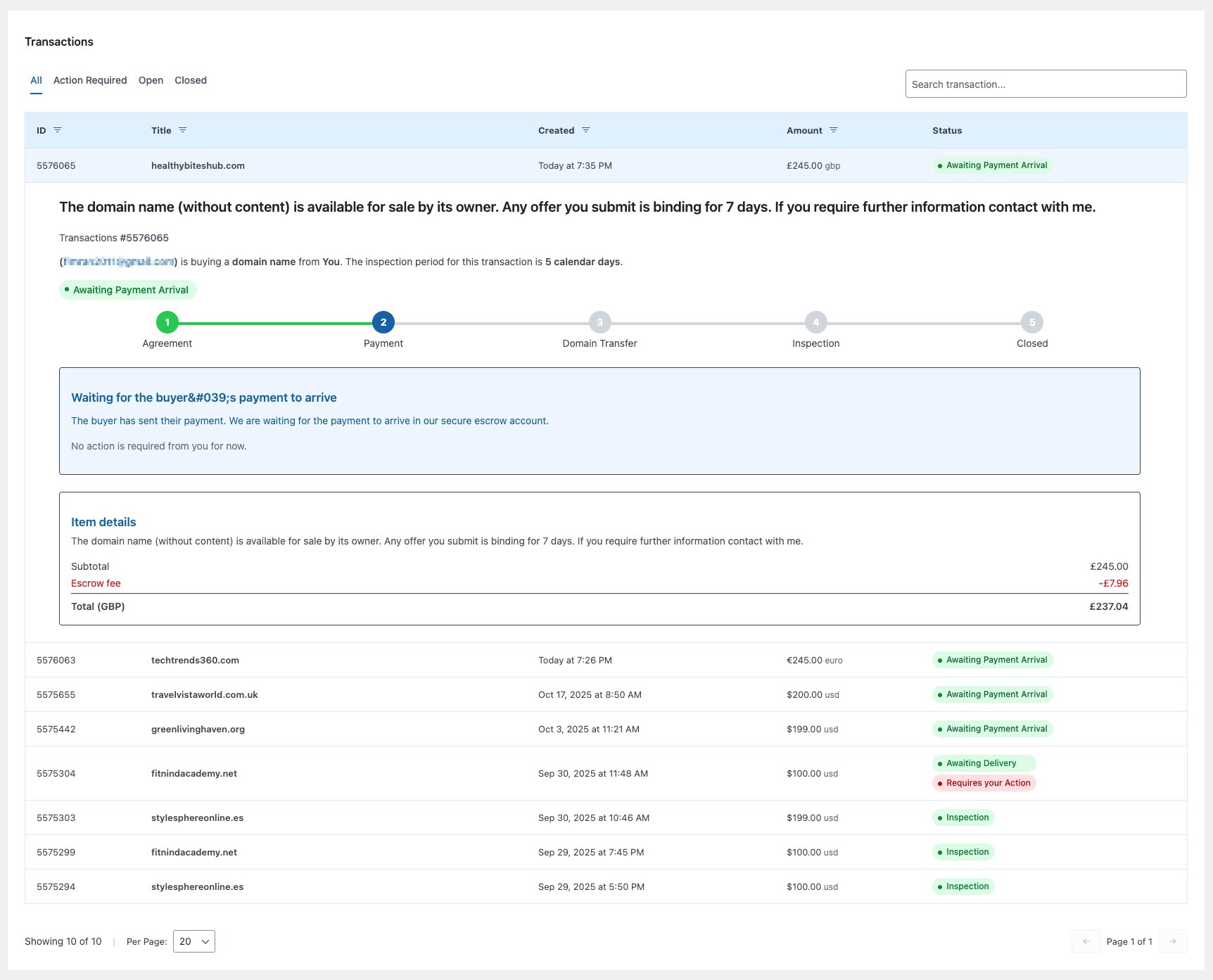Click step 1 Agreement circle
The height and width of the screenshot is (980, 1213).
167,322
